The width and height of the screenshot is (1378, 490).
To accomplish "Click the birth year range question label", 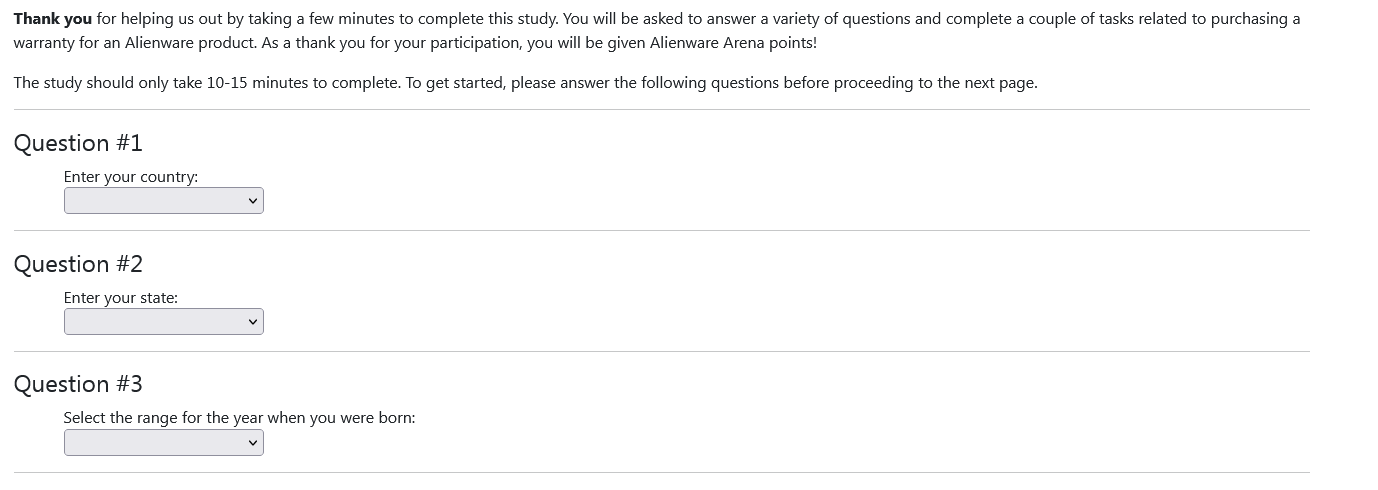I will click(239, 418).
